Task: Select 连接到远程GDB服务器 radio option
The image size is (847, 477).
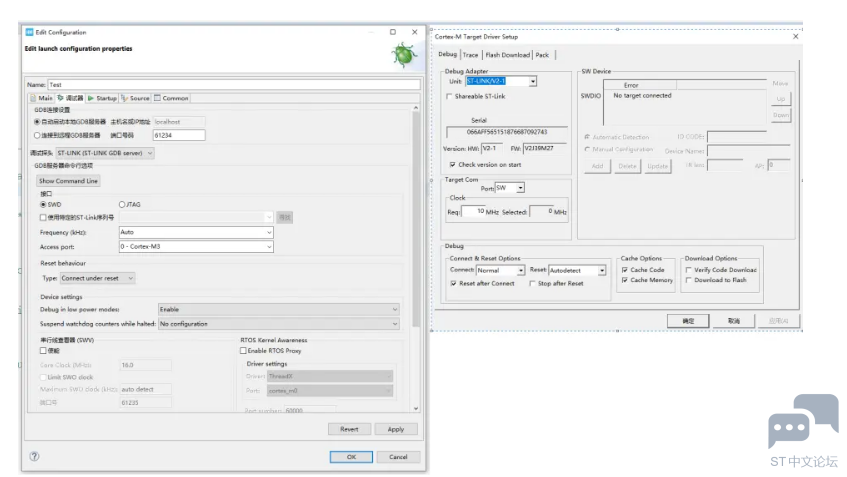Action: click(x=37, y=136)
